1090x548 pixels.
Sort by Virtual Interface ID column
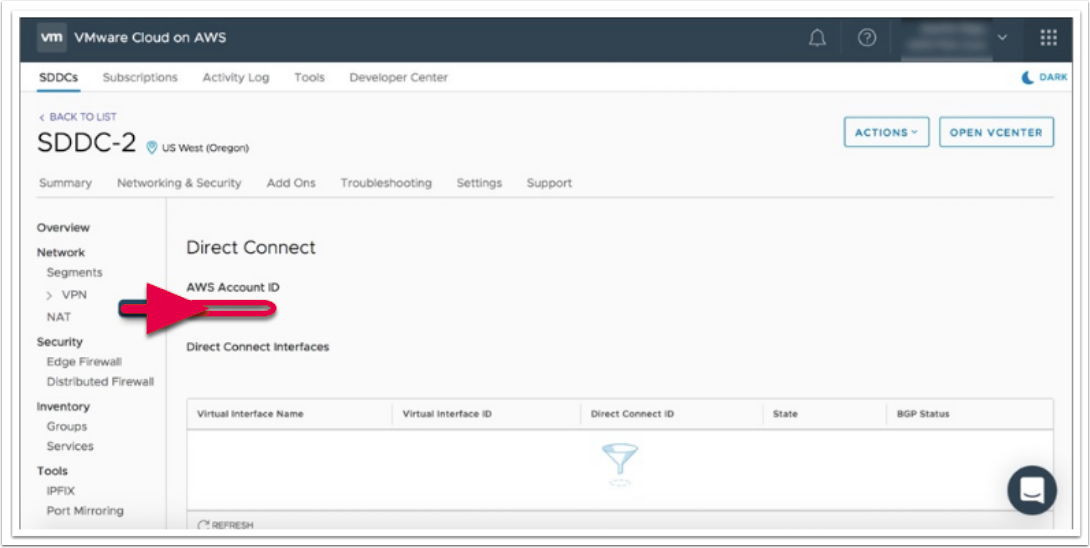click(447, 414)
